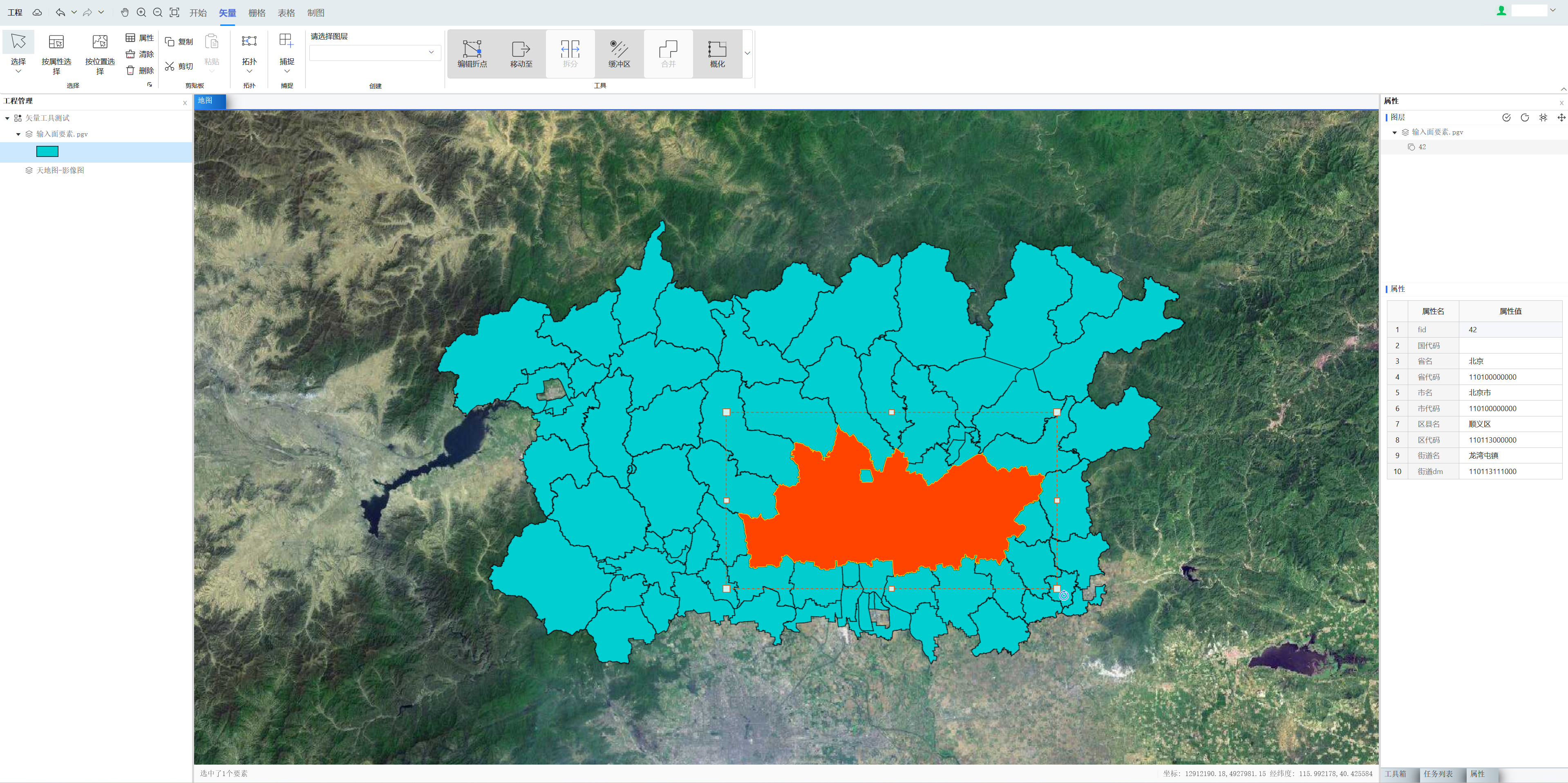Screen dimensions: 1568x783
Task: Expand the tools gallery more arrow
Action: [747, 53]
